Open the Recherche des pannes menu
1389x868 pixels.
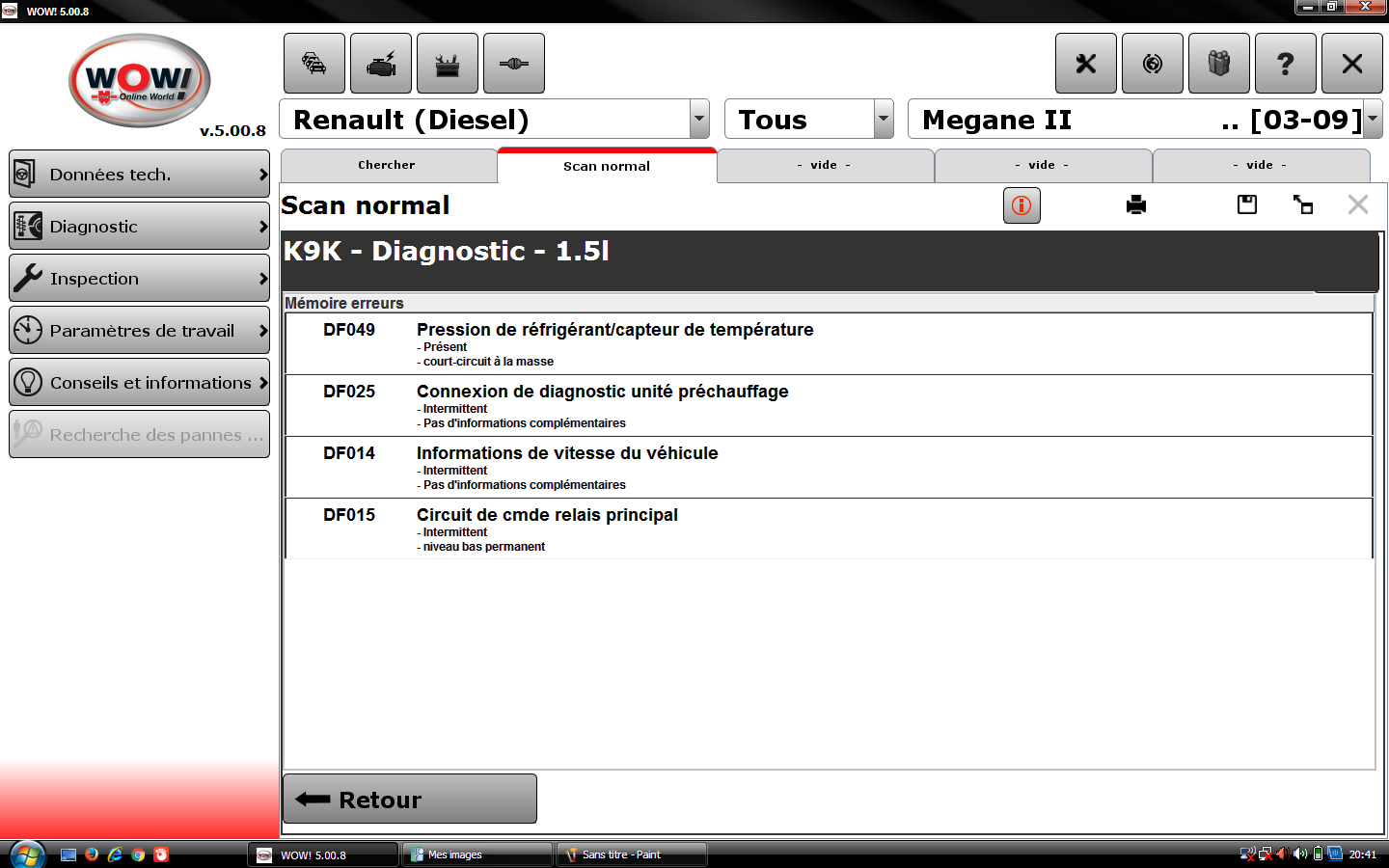point(140,435)
